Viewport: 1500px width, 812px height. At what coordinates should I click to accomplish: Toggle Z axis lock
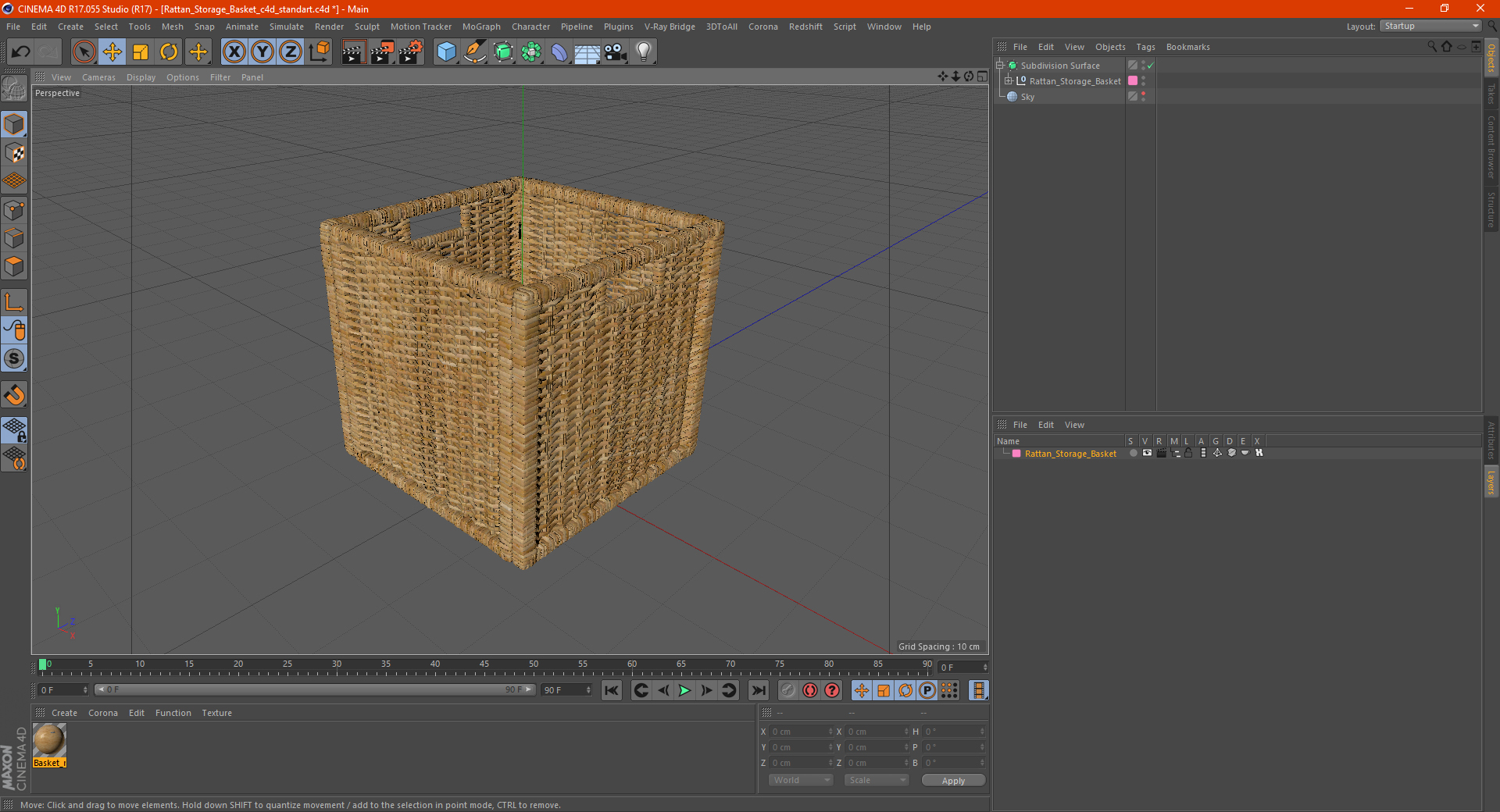(x=291, y=52)
